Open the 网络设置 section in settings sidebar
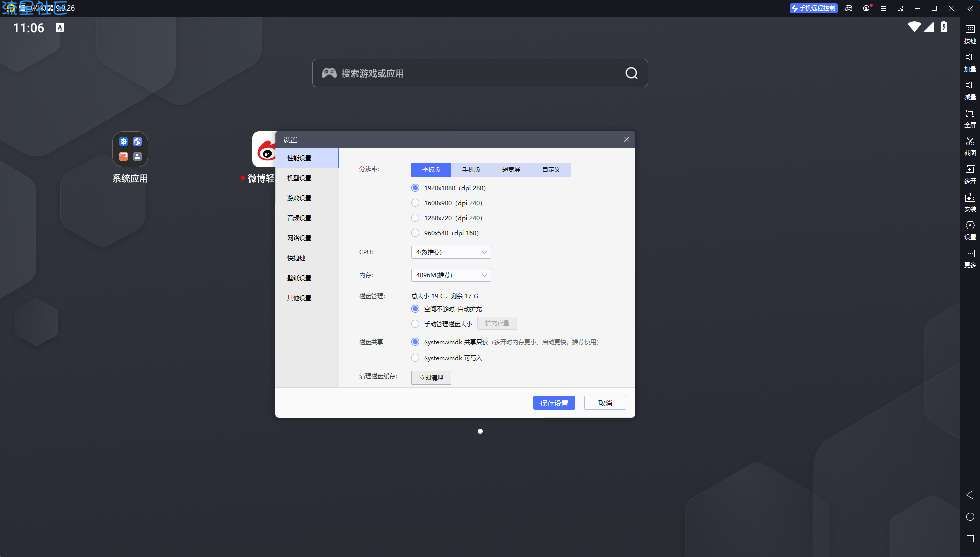Screen dimensions: 980x557 tap(299, 238)
